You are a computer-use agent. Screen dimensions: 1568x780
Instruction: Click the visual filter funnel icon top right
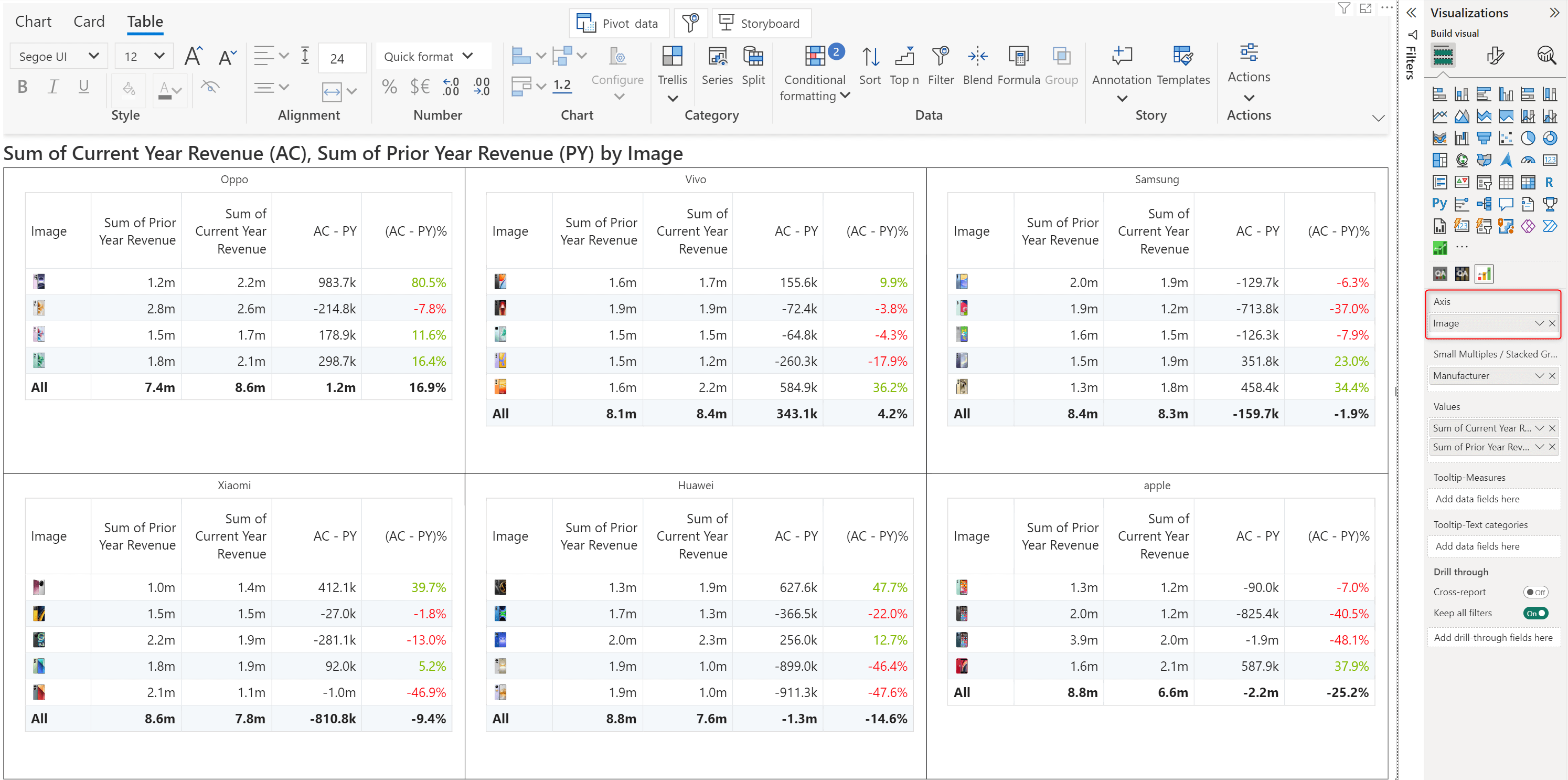pyautogui.click(x=1343, y=8)
